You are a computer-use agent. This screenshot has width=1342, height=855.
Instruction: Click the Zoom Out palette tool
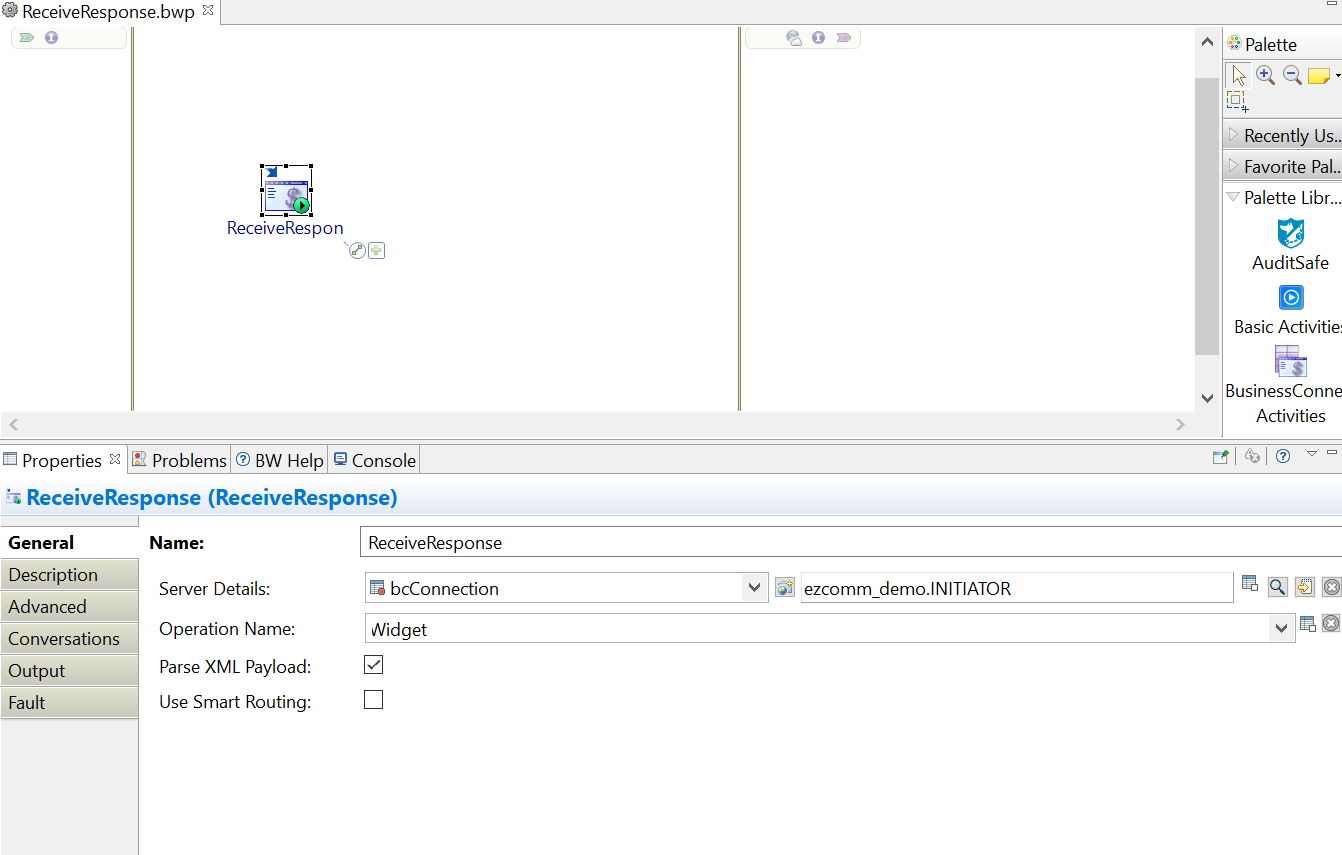pyautogui.click(x=1292, y=75)
